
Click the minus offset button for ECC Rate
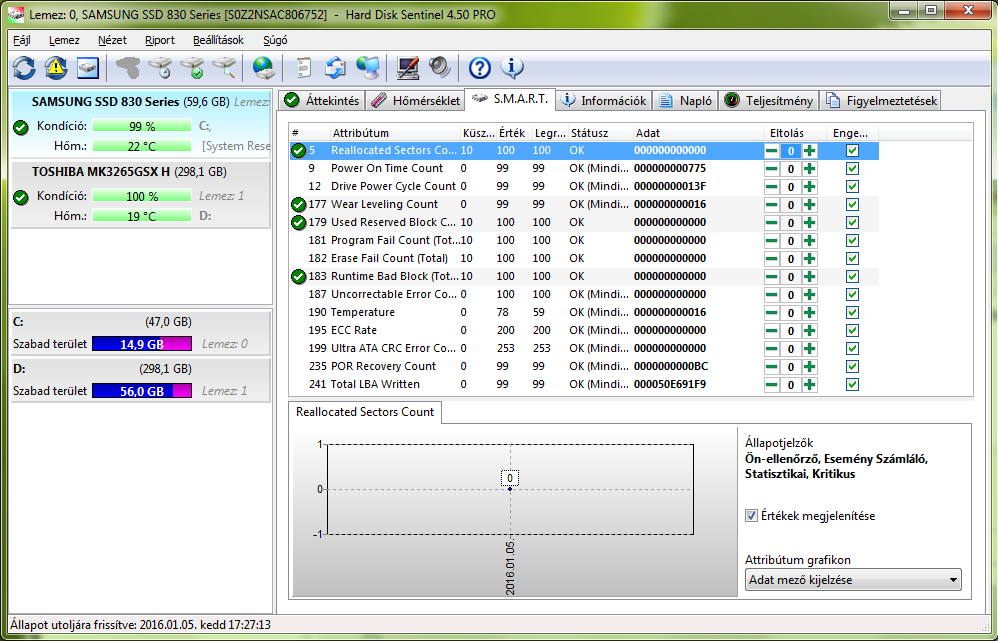(x=771, y=330)
